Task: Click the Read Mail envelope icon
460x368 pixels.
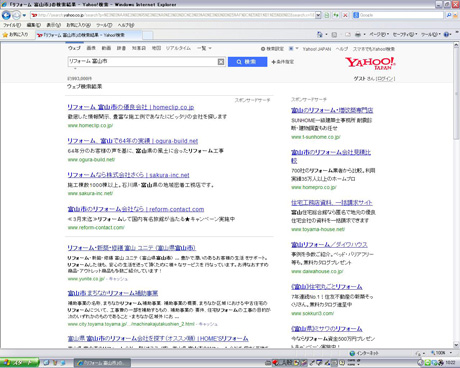Action: click(348, 34)
